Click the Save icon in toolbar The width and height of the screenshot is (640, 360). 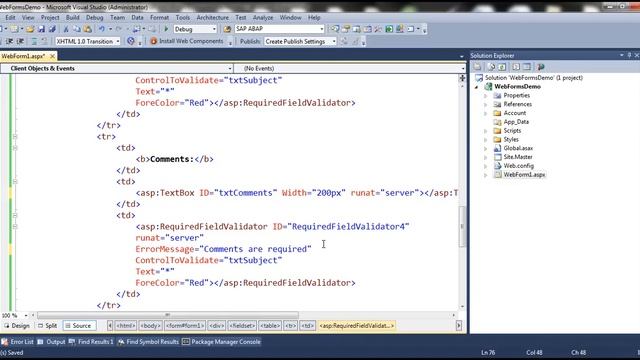(x=41, y=29)
